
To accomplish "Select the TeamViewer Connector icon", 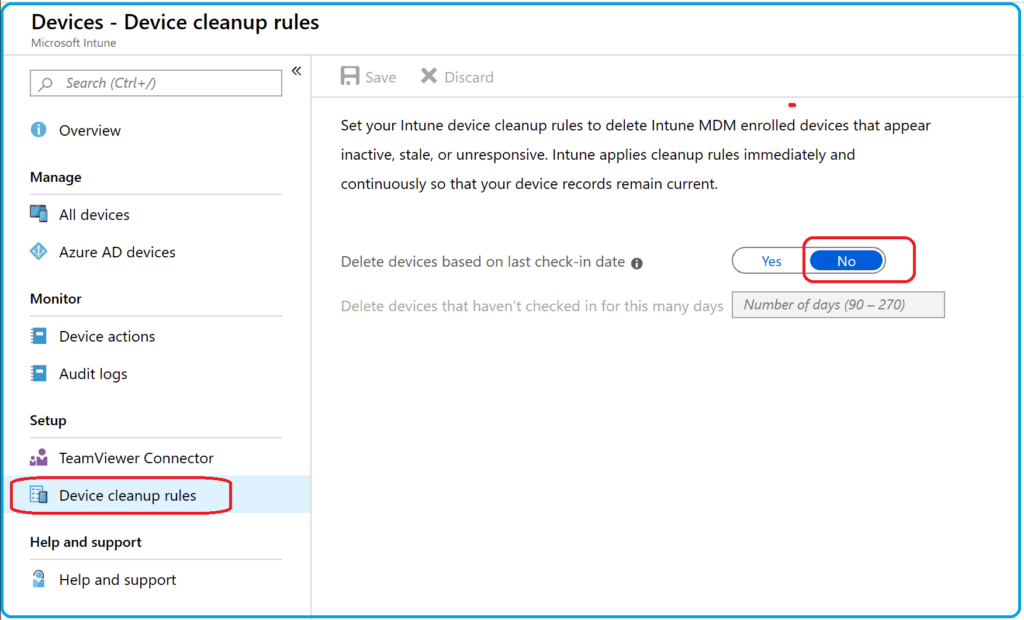I will [38, 457].
